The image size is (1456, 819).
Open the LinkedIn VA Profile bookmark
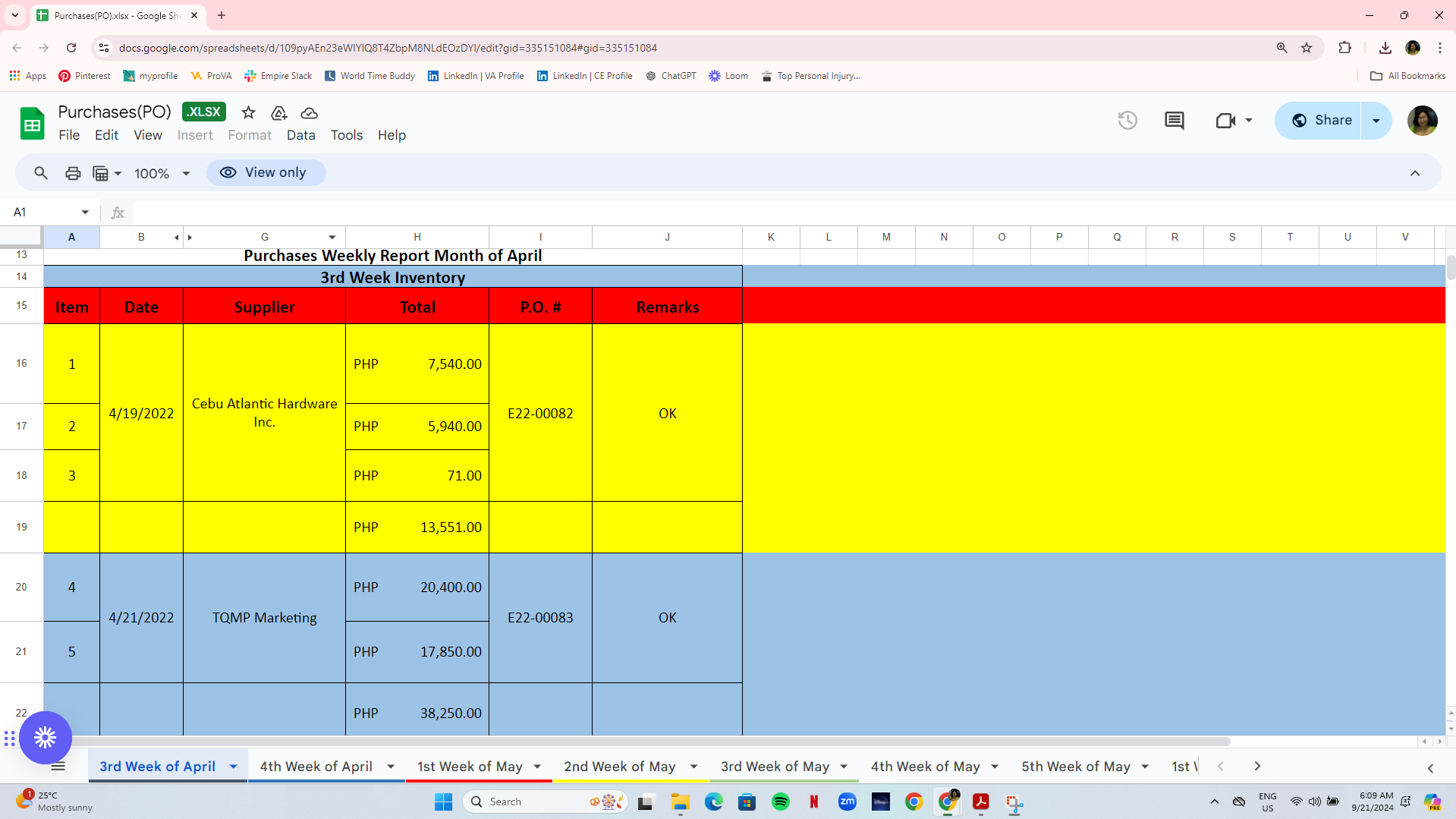click(476, 76)
